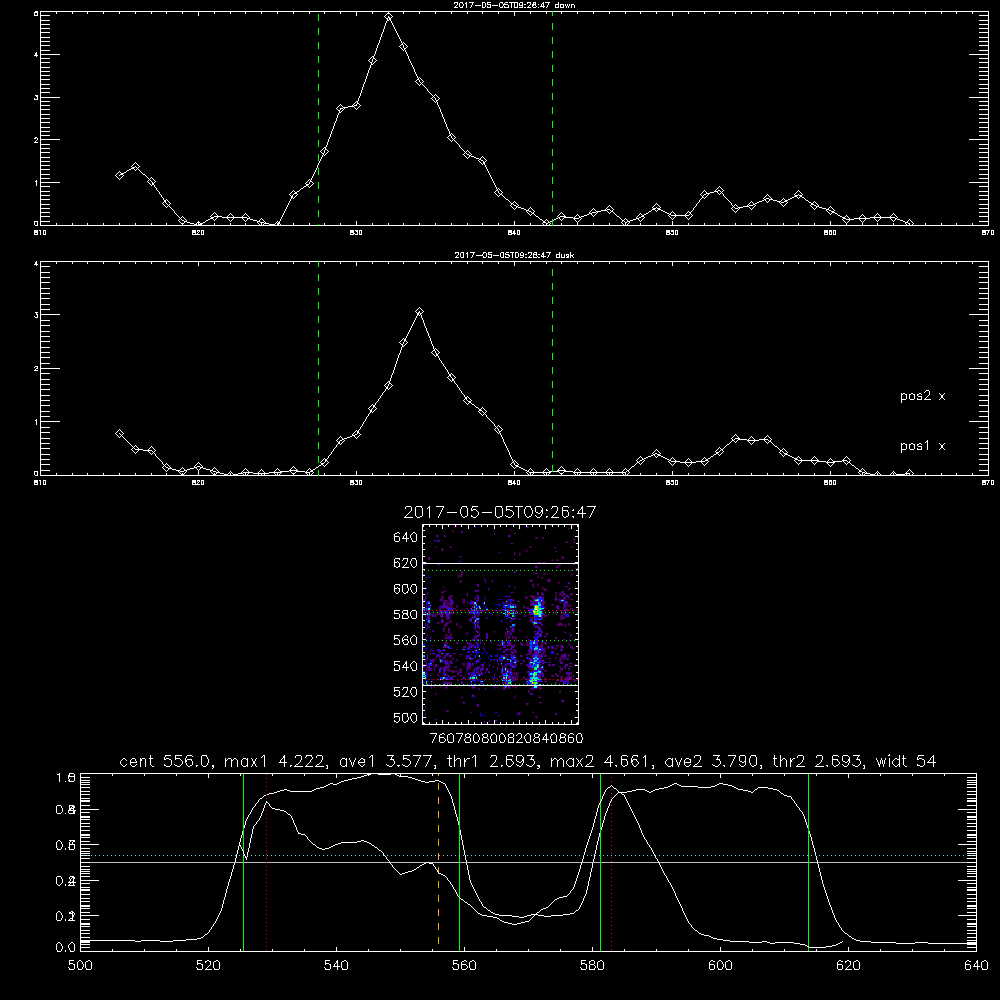
Task: Click bottom plot x-axis label 560
Action: [x=464, y=966]
